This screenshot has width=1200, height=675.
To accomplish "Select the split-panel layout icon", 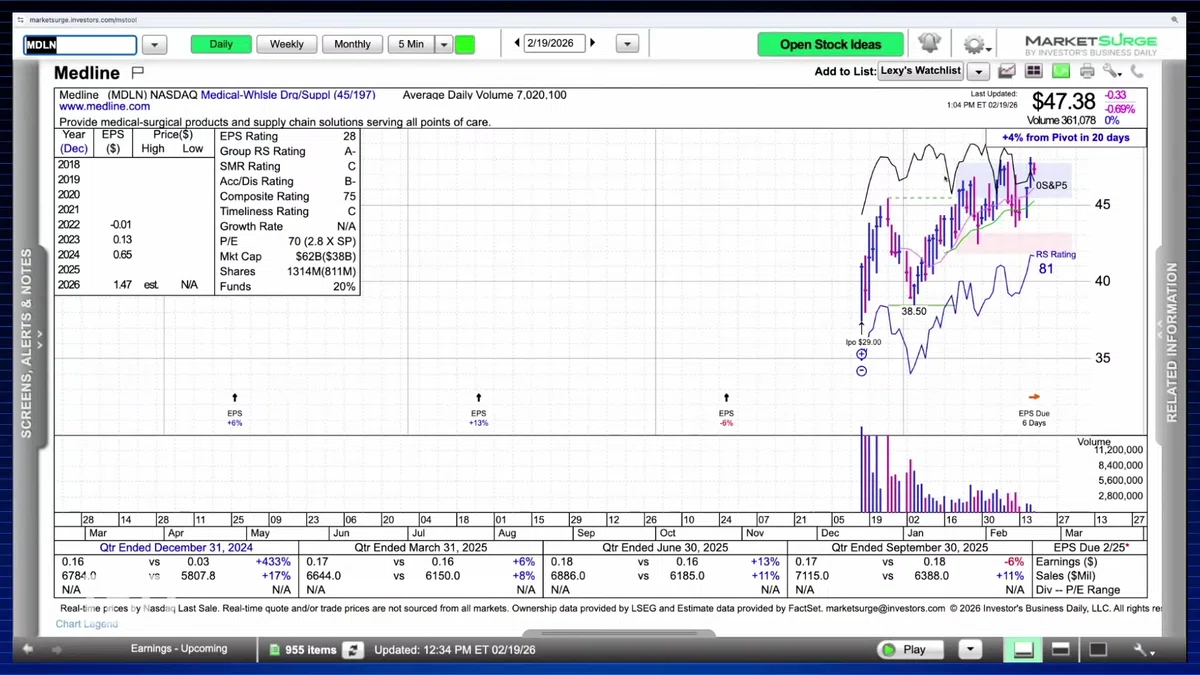I will point(1060,649).
